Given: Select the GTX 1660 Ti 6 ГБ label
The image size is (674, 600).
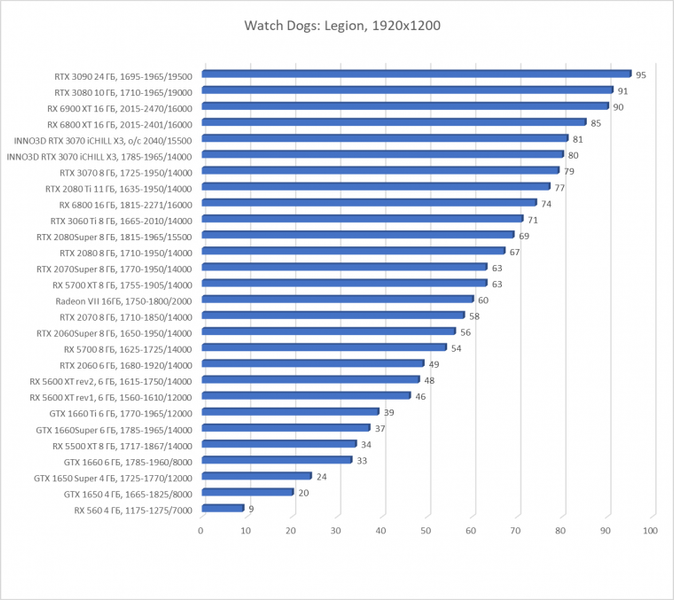Looking at the screenshot, I should click(x=121, y=414).
